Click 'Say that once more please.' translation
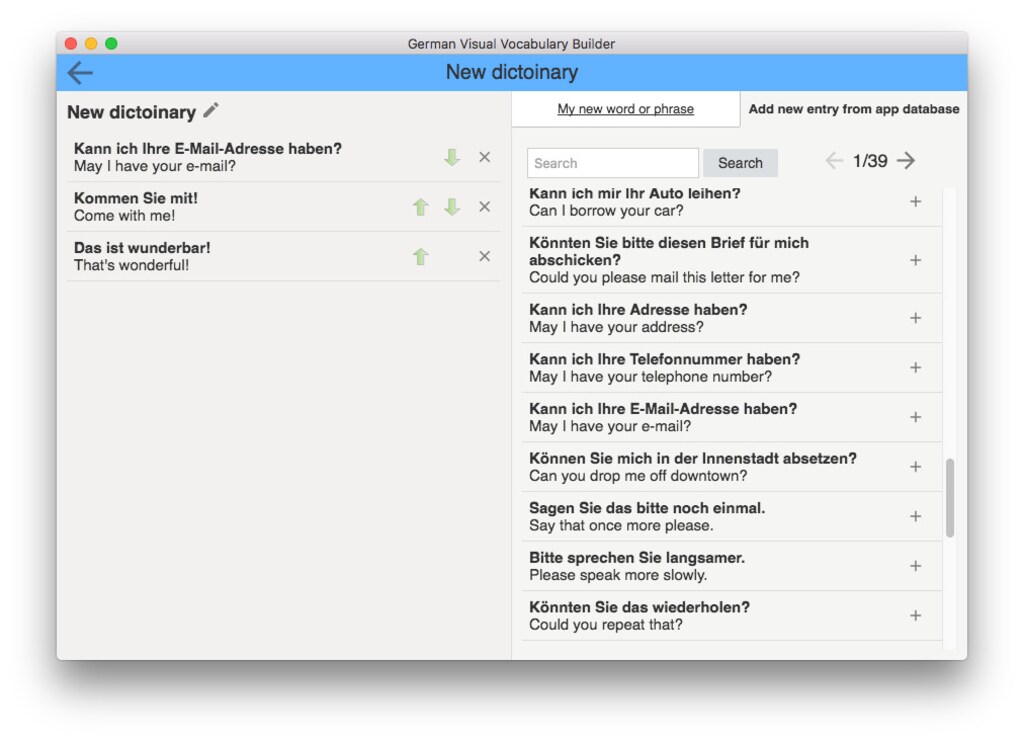This screenshot has width=1024, height=741. pos(621,526)
